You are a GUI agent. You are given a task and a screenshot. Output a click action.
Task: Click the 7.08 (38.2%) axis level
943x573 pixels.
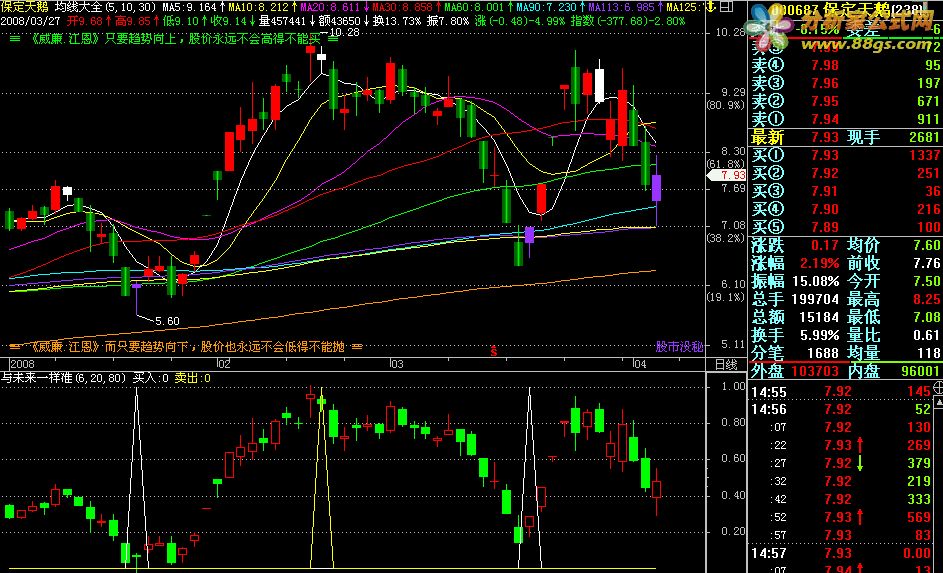coord(726,231)
